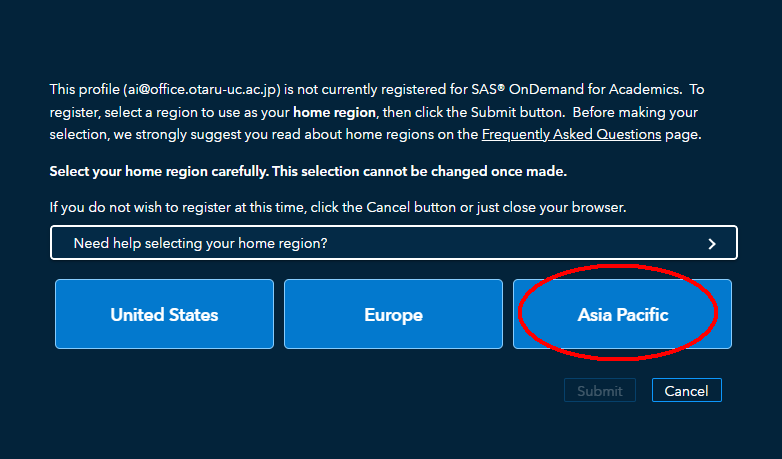Click the circled Asia Pacific option
Image resolution: width=782 pixels, height=459 pixels.
622,314
